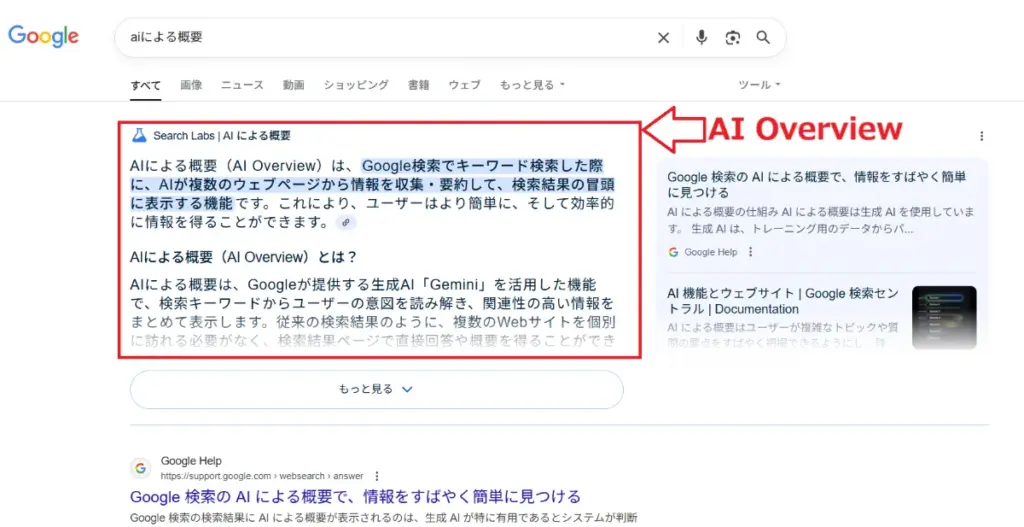Open AI overview three-dot options menu
The width and height of the screenshot is (1024, 527).
click(x=982, y=136)
